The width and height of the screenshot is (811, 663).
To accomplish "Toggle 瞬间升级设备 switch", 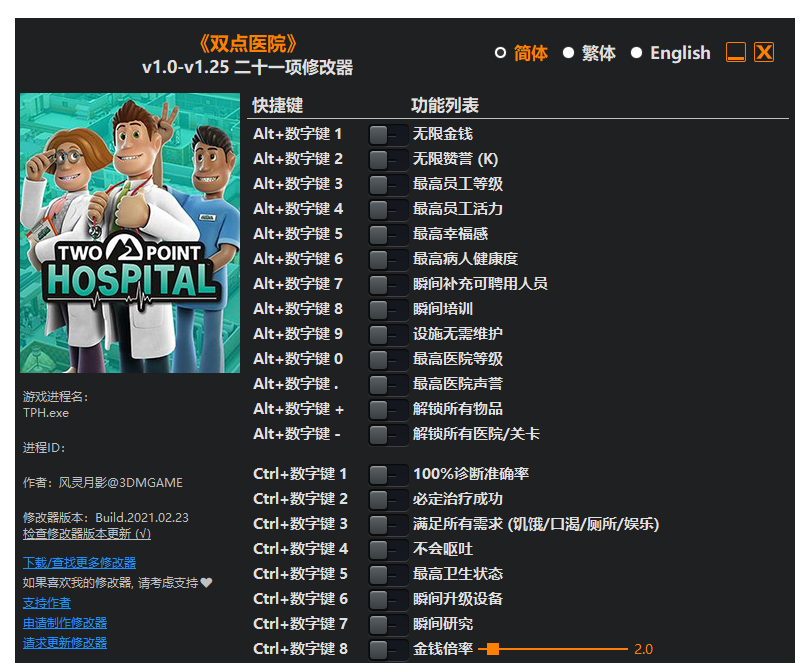I will click(x=388, y=599).
